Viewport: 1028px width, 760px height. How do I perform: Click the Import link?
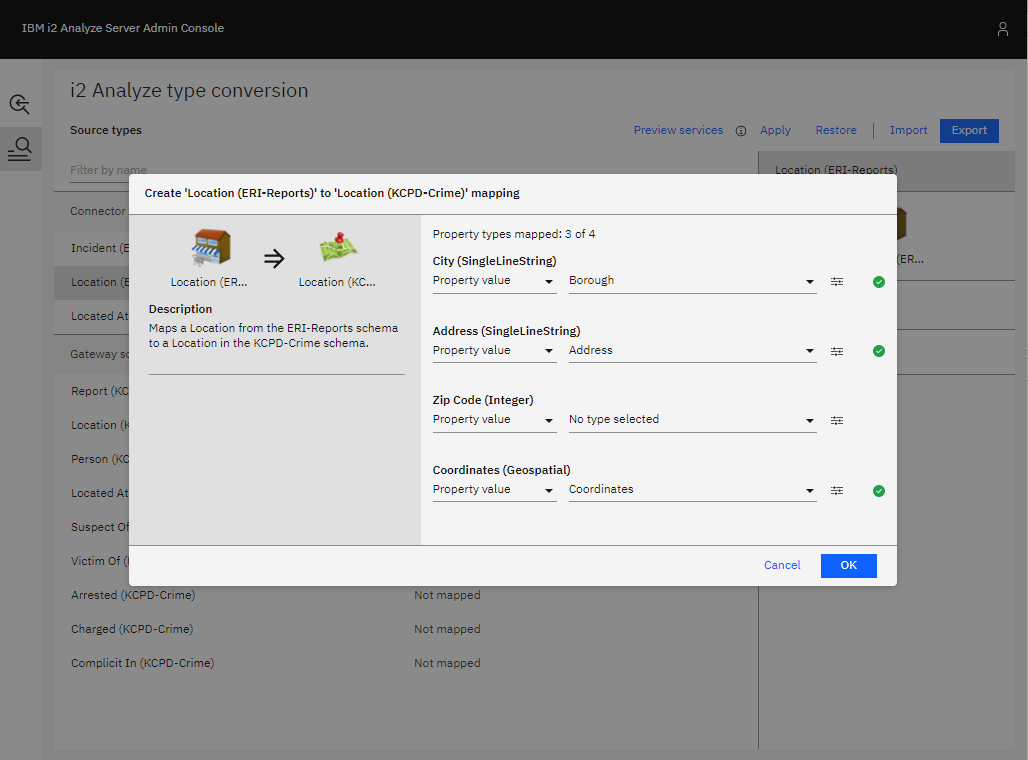tap(908, 130)
